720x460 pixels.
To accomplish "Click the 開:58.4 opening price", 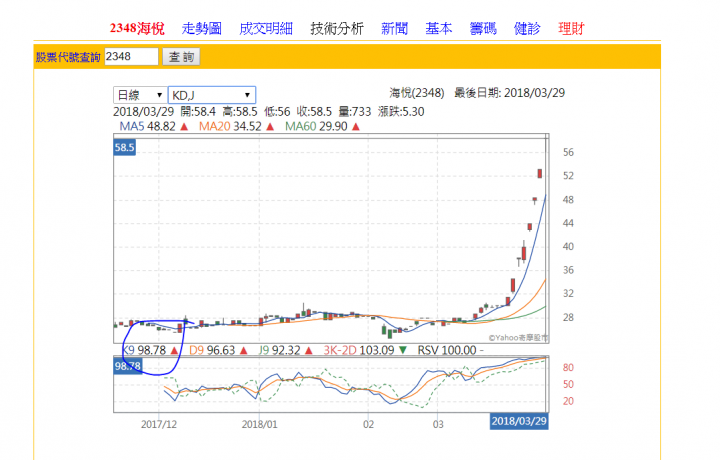I will coord(198,112).
